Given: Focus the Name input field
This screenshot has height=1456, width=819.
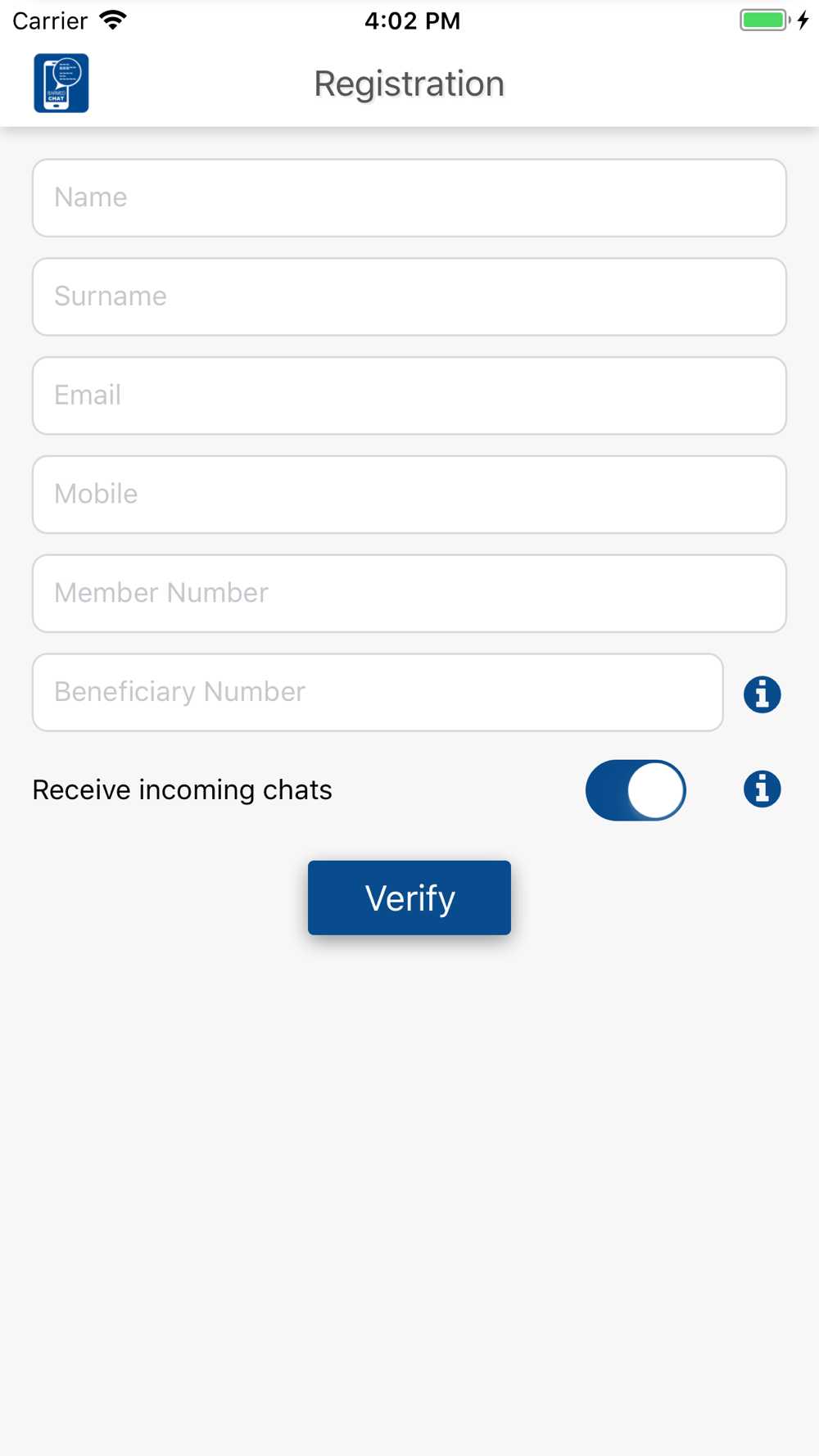Looking at the screenshot, I should (409, 198).
